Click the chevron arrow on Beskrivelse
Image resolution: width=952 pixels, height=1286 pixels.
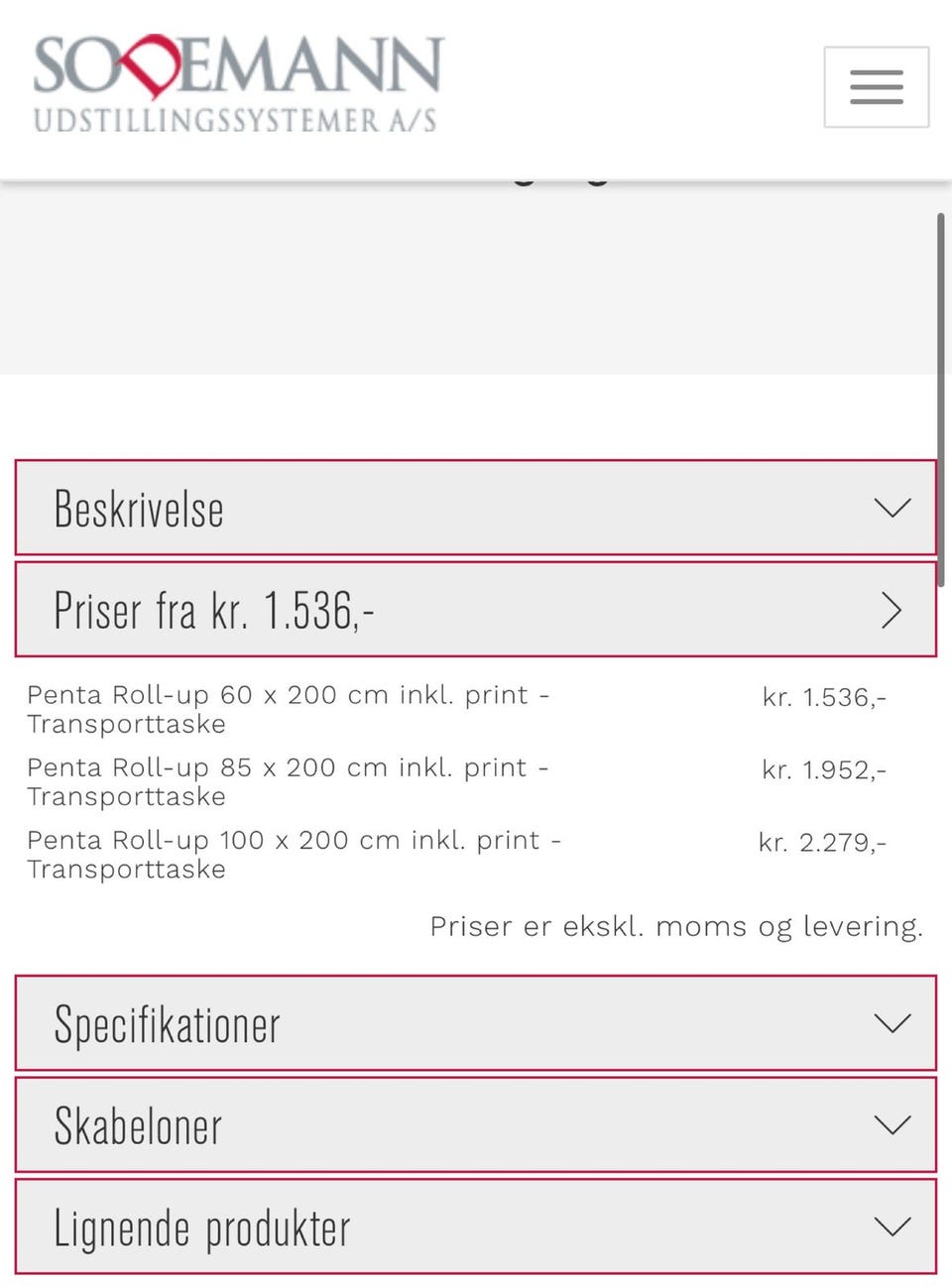pyautogui.click(x=892, y=508)
